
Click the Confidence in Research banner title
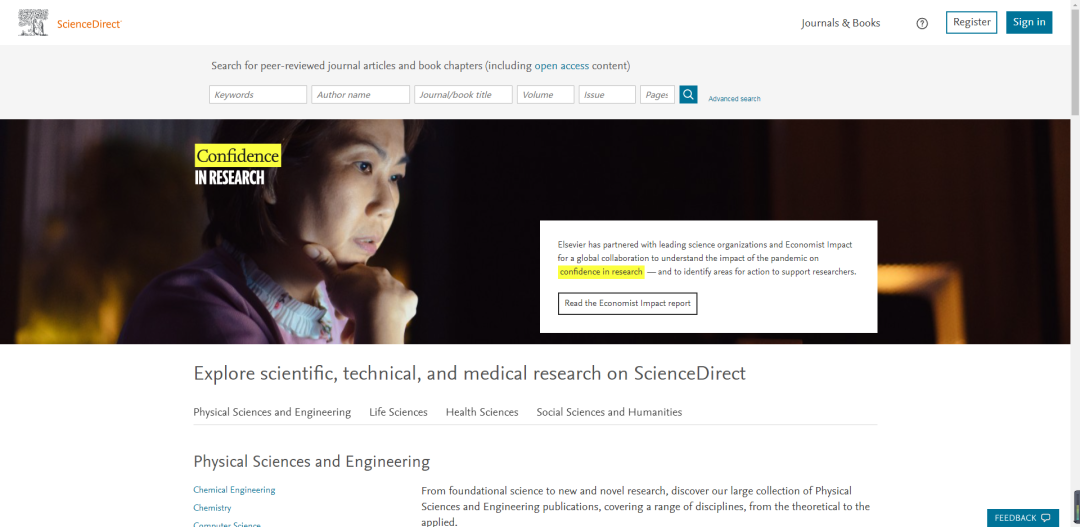coord(238,165)
